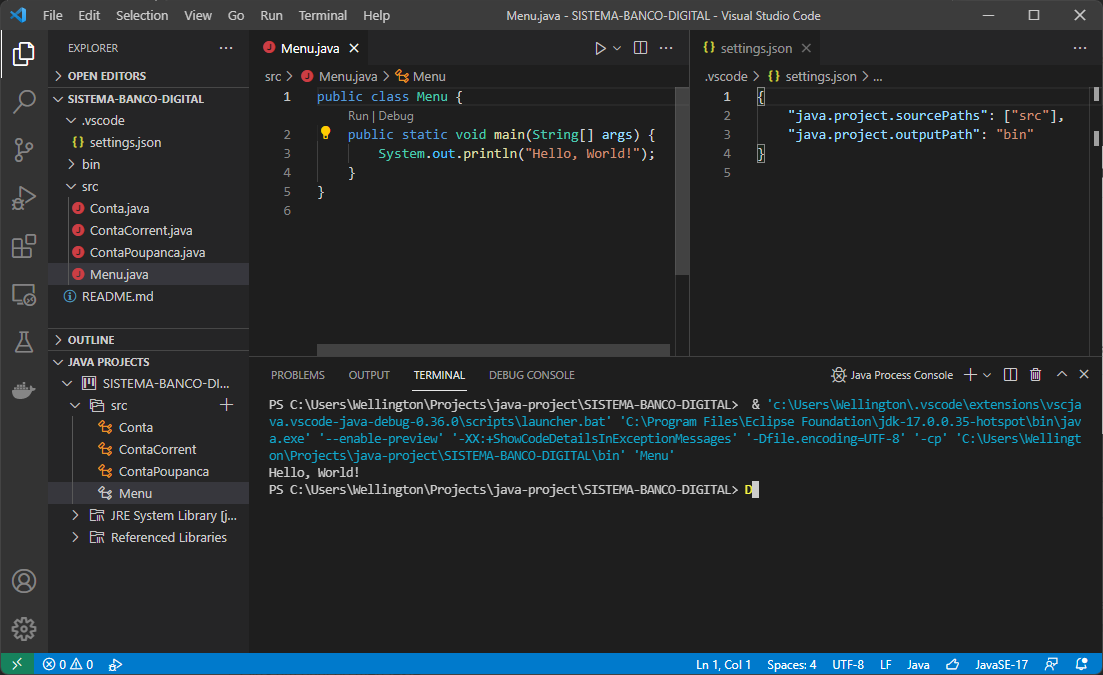Collapse the src folder in Explorer
The height and width of the screenshot is (675, 1103).
point(70,186)
